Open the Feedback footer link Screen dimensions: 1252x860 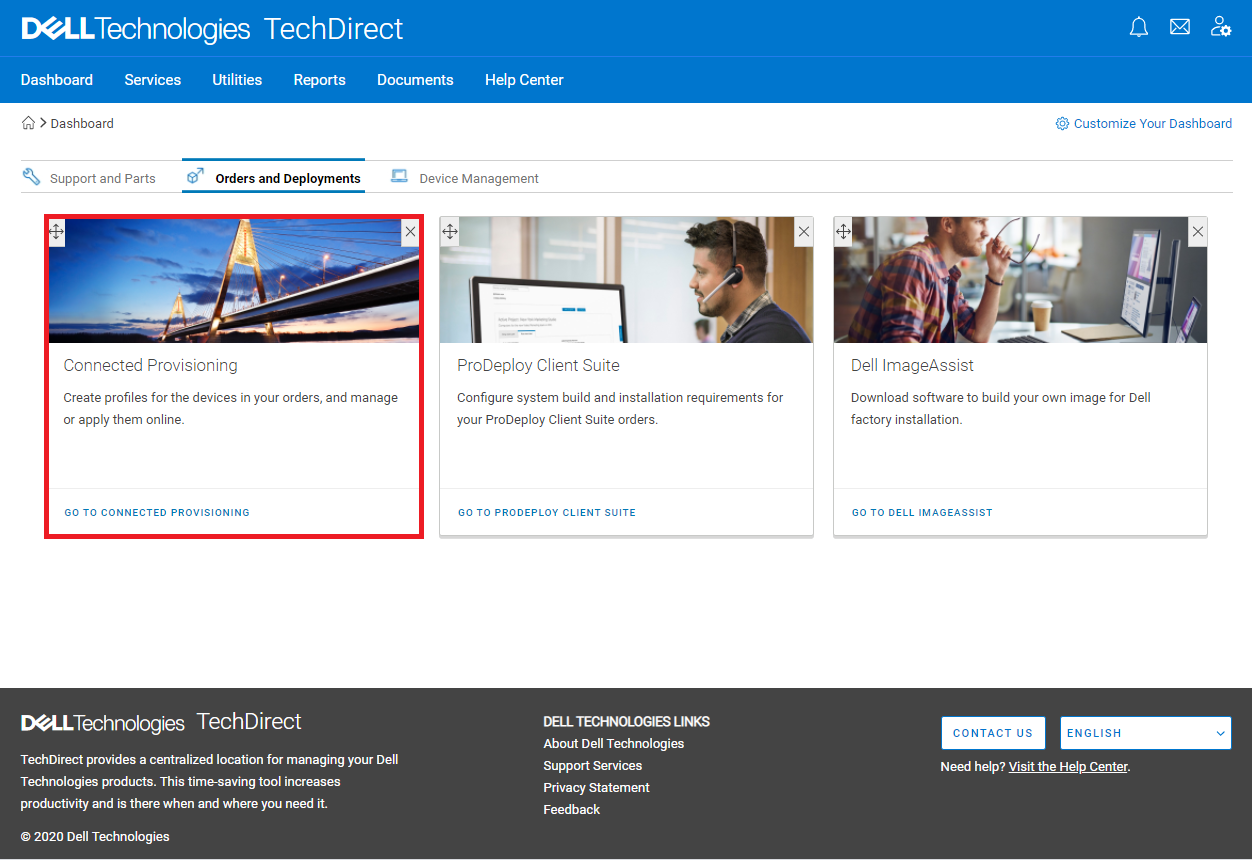[x=572, y=810]
